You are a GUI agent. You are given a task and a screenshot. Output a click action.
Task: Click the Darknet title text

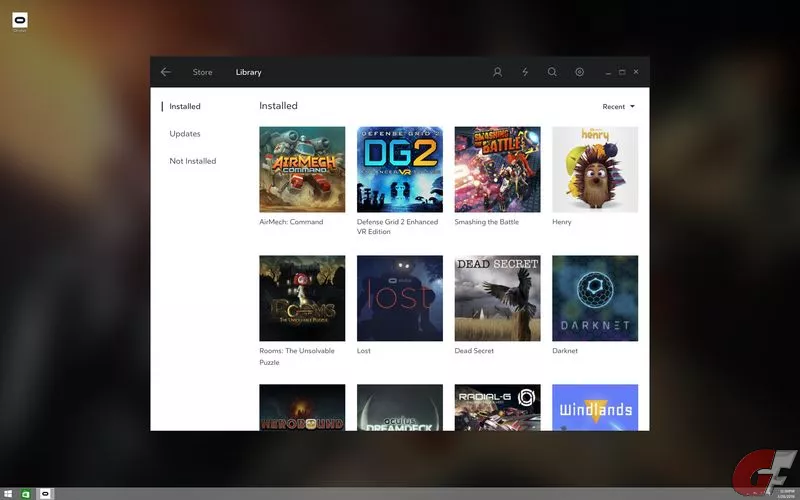point(565,351)
